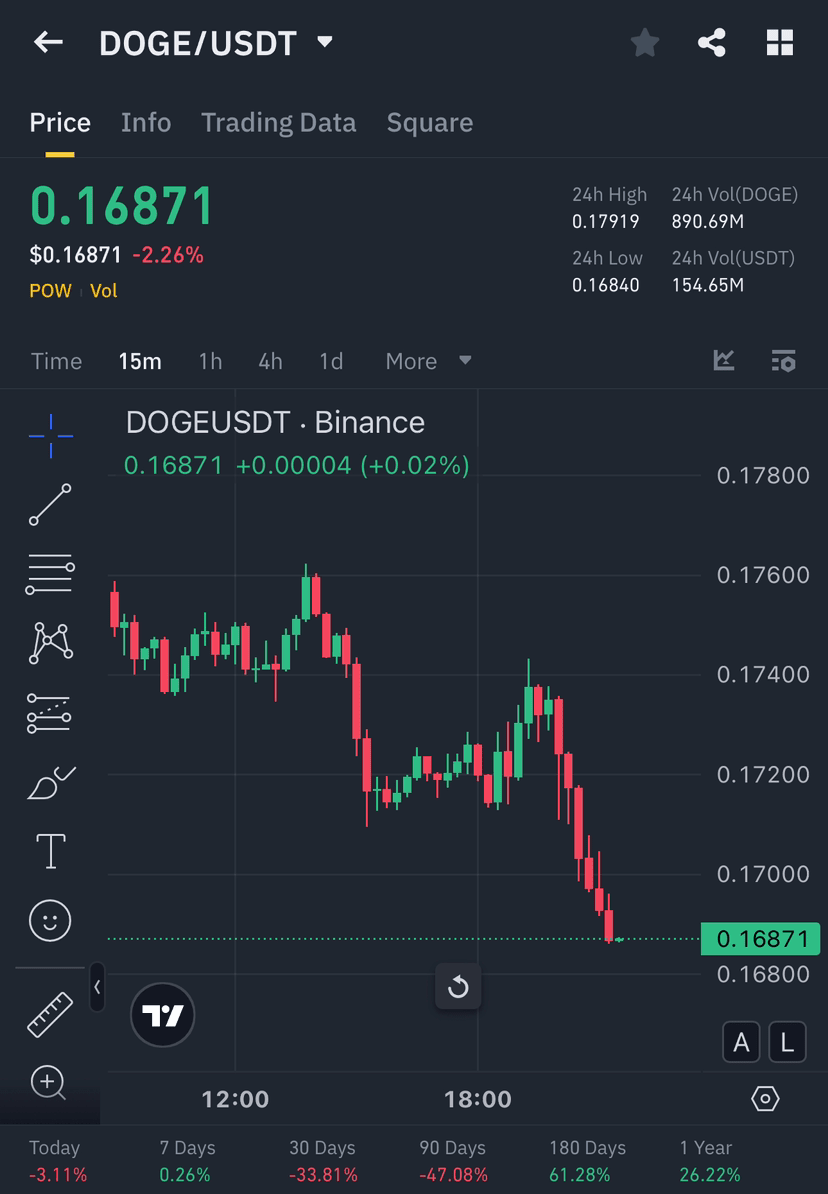Toggle log scale with the L button
Screen dimensions: 828x1194
click(x=787, y=1042)
